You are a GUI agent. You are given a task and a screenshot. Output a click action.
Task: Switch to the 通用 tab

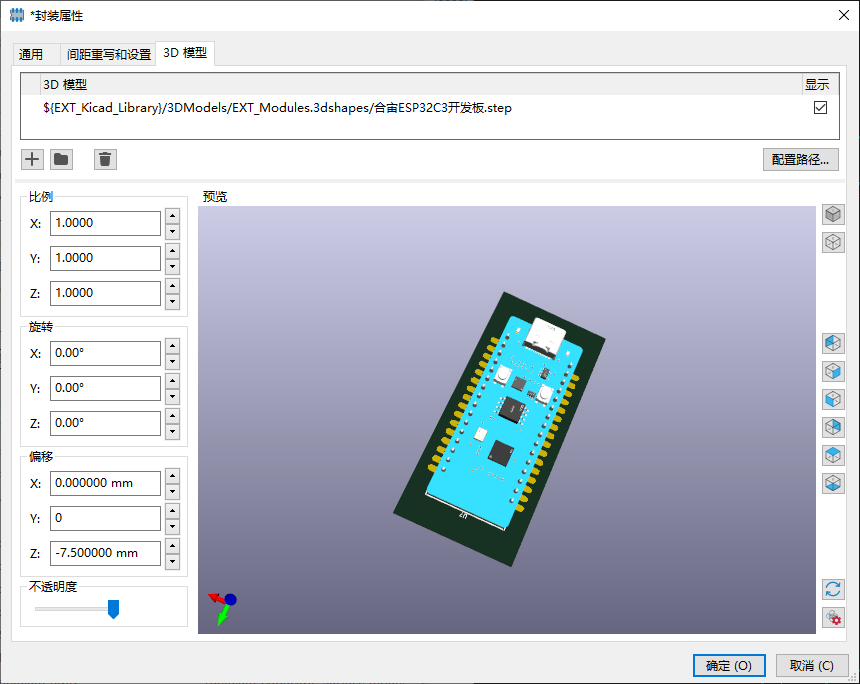tap(31, 54)
